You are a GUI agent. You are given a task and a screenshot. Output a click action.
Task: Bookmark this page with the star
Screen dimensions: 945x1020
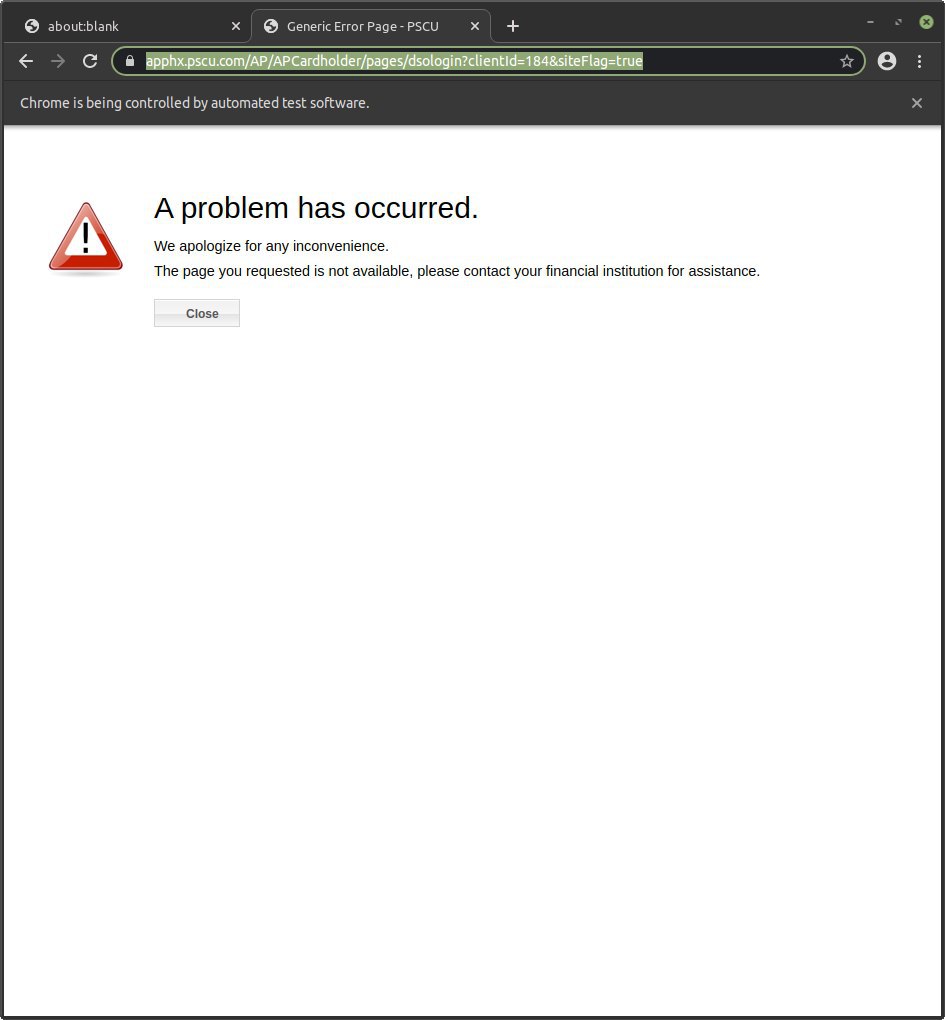[846, 61]
